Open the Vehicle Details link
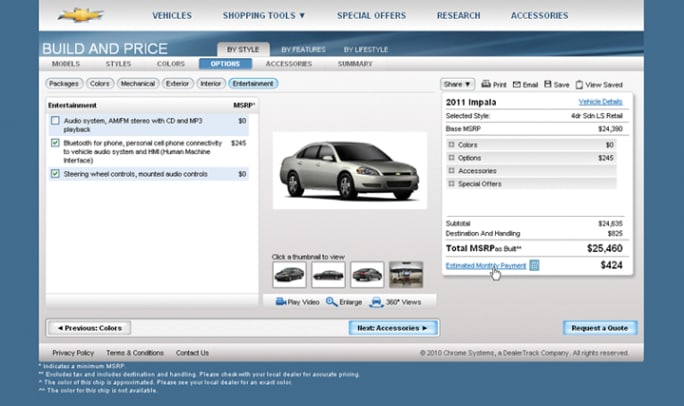This screenshot has height=406, width=684. 600,102
